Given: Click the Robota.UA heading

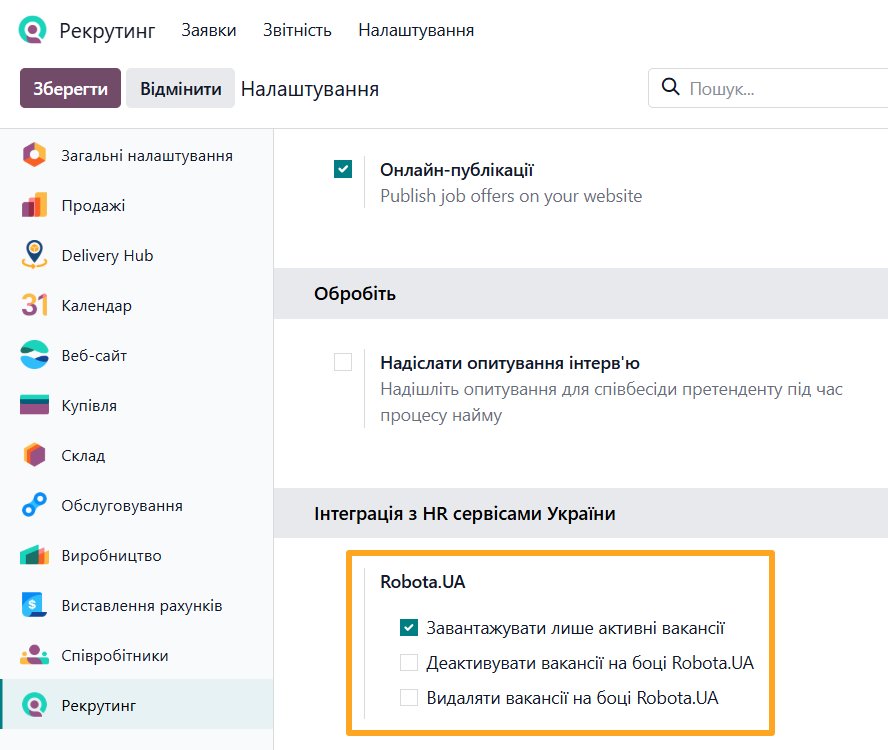Looking at the screenshot, I should click(x=422, y=582).
